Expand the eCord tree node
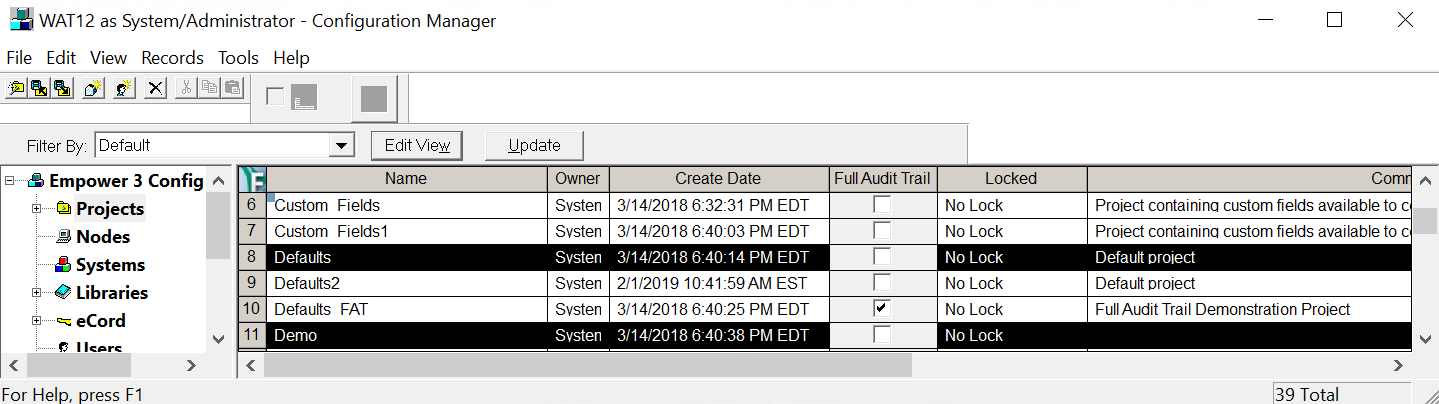1439x404 pixels. click(x=37, y=321)
